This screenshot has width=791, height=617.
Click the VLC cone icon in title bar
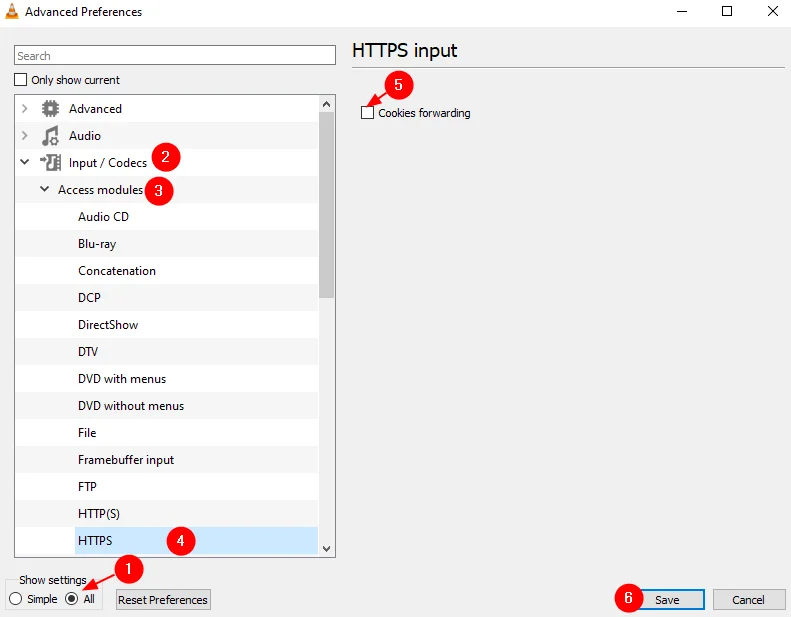coord(12,11)
